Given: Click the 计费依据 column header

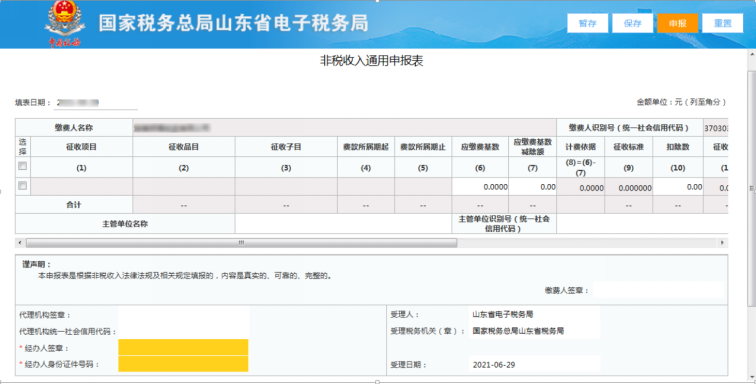Looking at the screenshot, I should [580, 146].
